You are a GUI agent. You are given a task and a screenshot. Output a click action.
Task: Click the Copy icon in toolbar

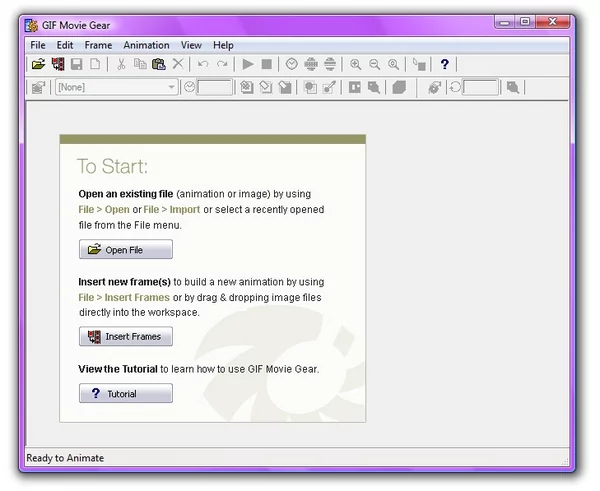pyautogui.click(x=140, y=64)
